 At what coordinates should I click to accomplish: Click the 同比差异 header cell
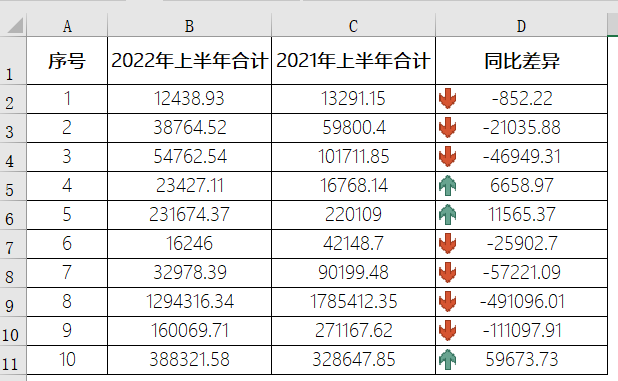[x=521, y=61]
